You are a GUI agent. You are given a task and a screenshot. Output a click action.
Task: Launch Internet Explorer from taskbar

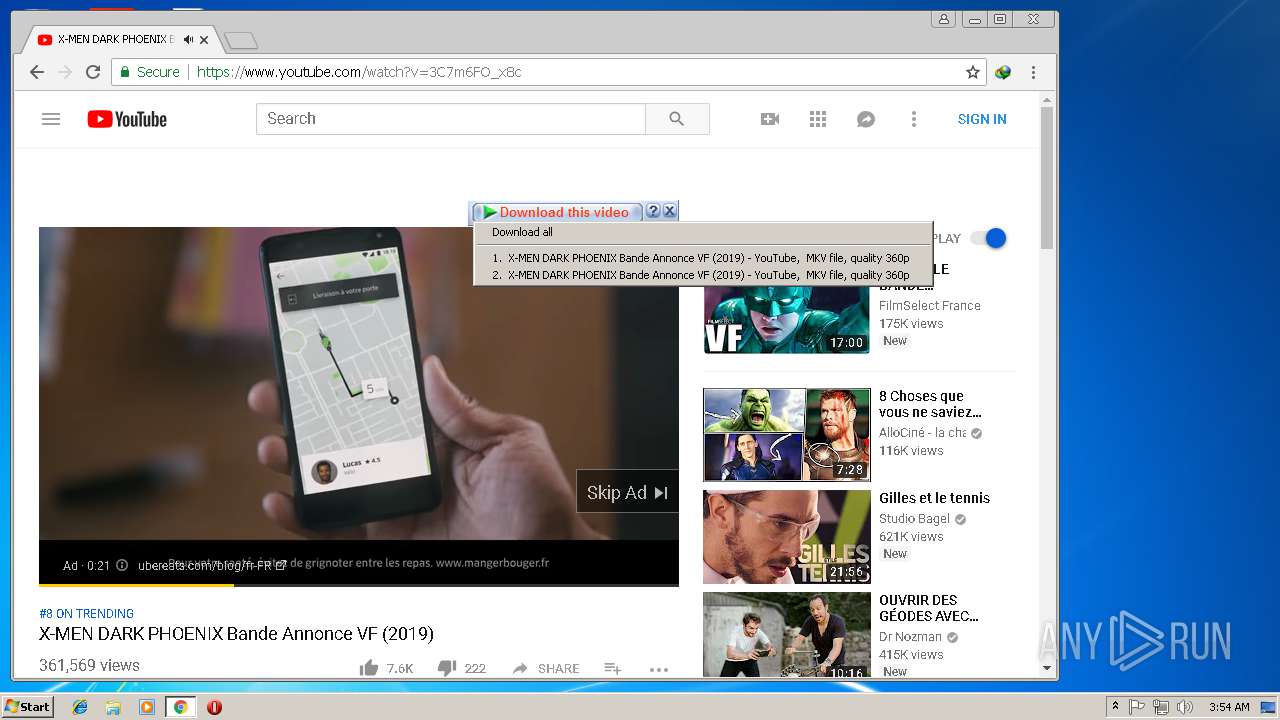pyautogui.click(x=80, y=707)
